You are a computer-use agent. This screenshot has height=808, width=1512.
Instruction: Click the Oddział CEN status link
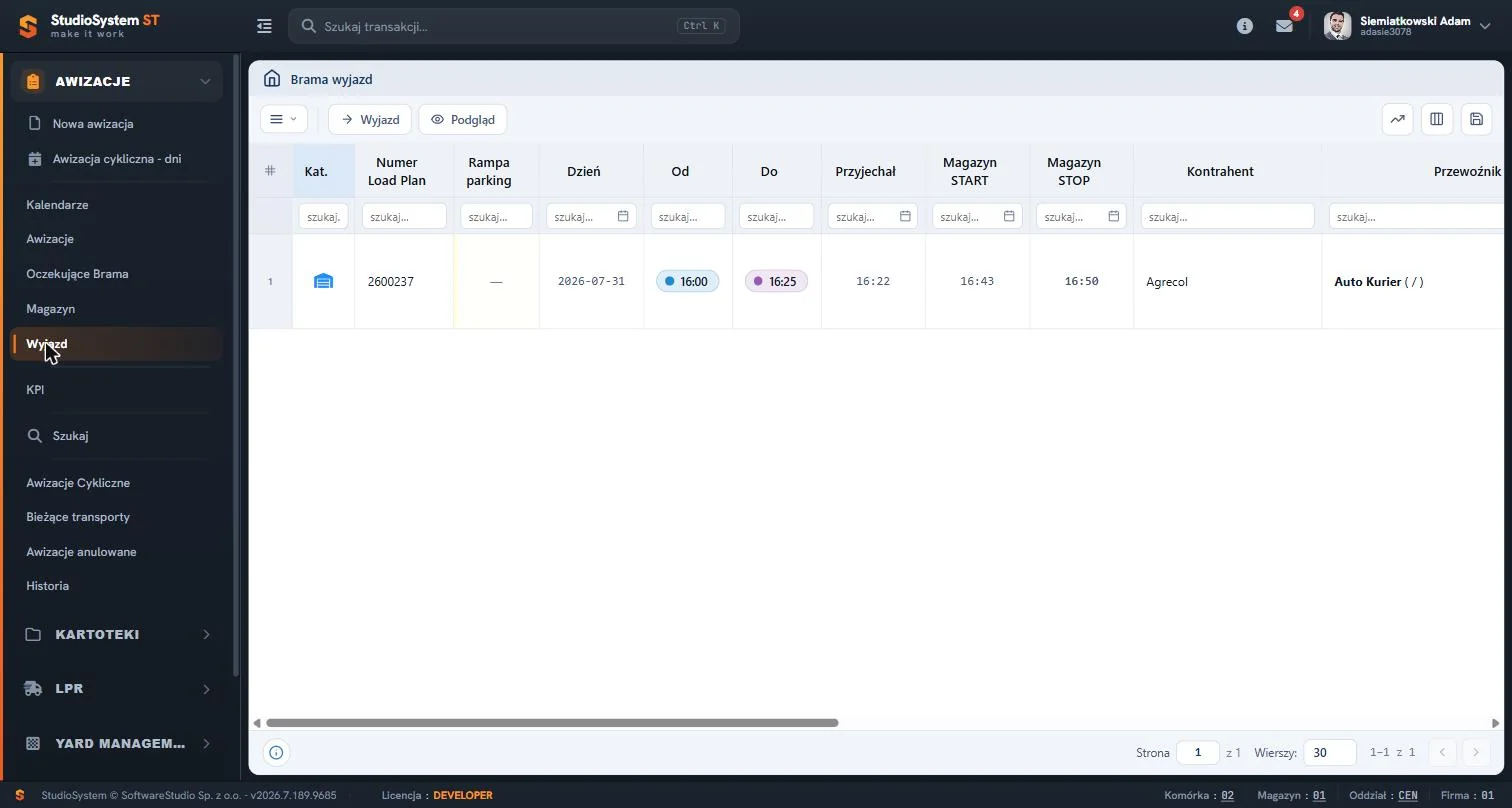1408,796
